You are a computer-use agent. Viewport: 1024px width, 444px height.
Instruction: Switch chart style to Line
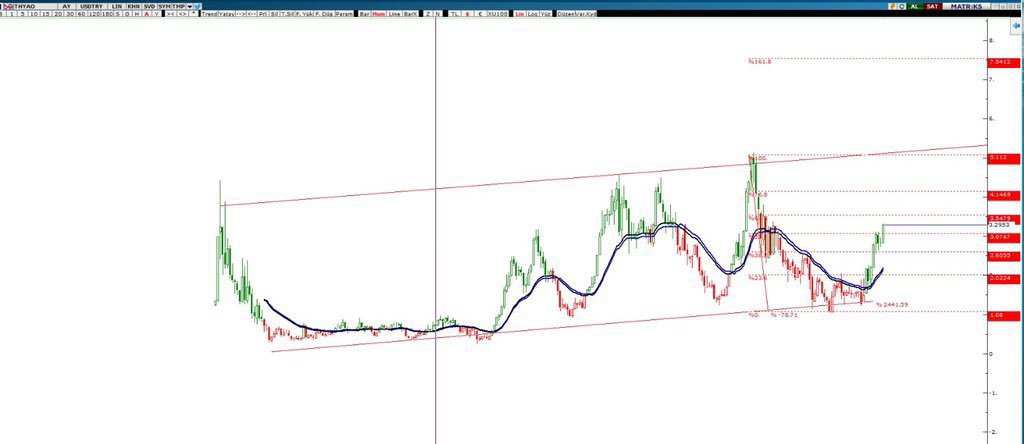[x=394, y=14]
